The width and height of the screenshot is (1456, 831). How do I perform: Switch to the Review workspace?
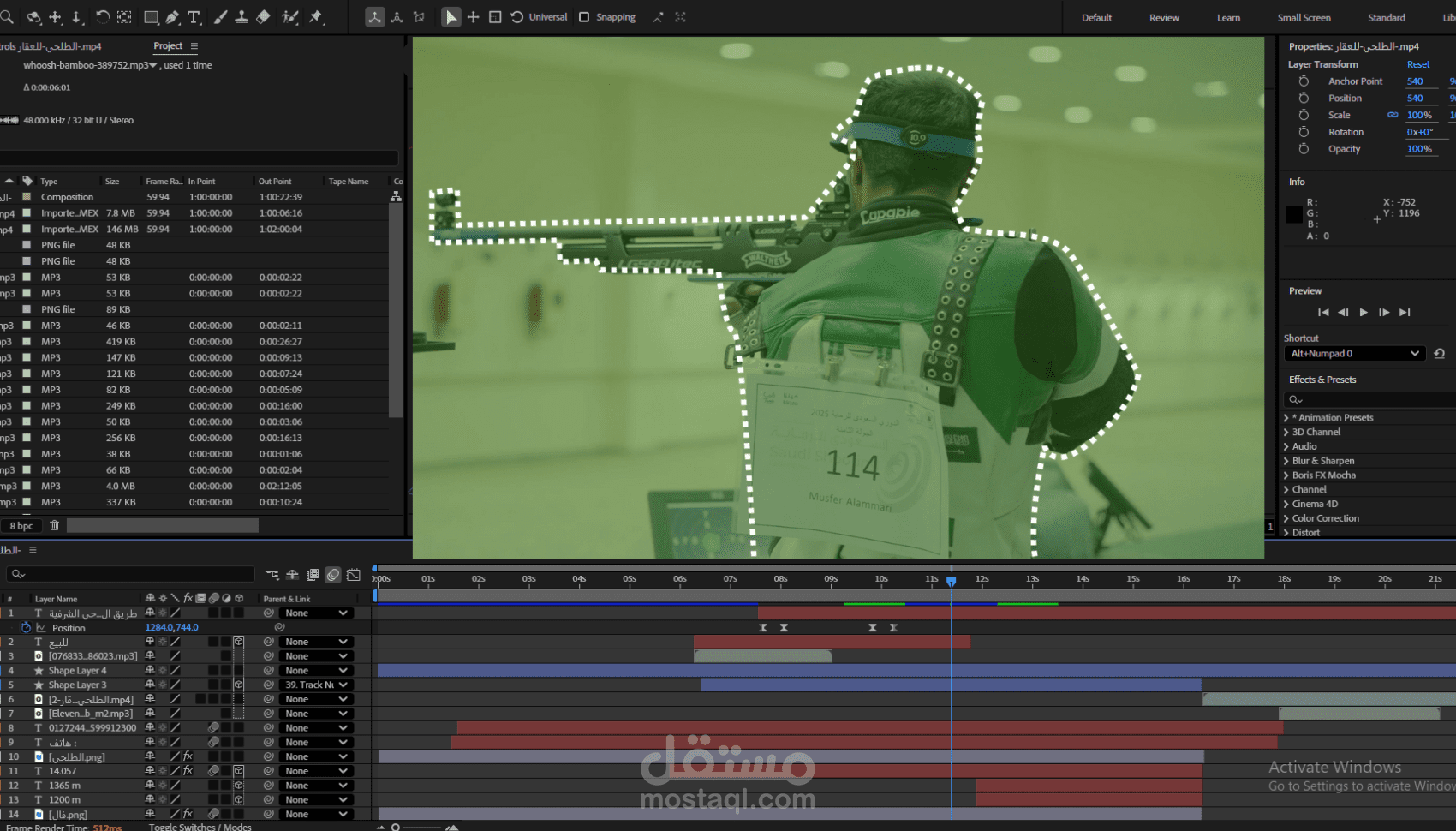coord(1163,18)
